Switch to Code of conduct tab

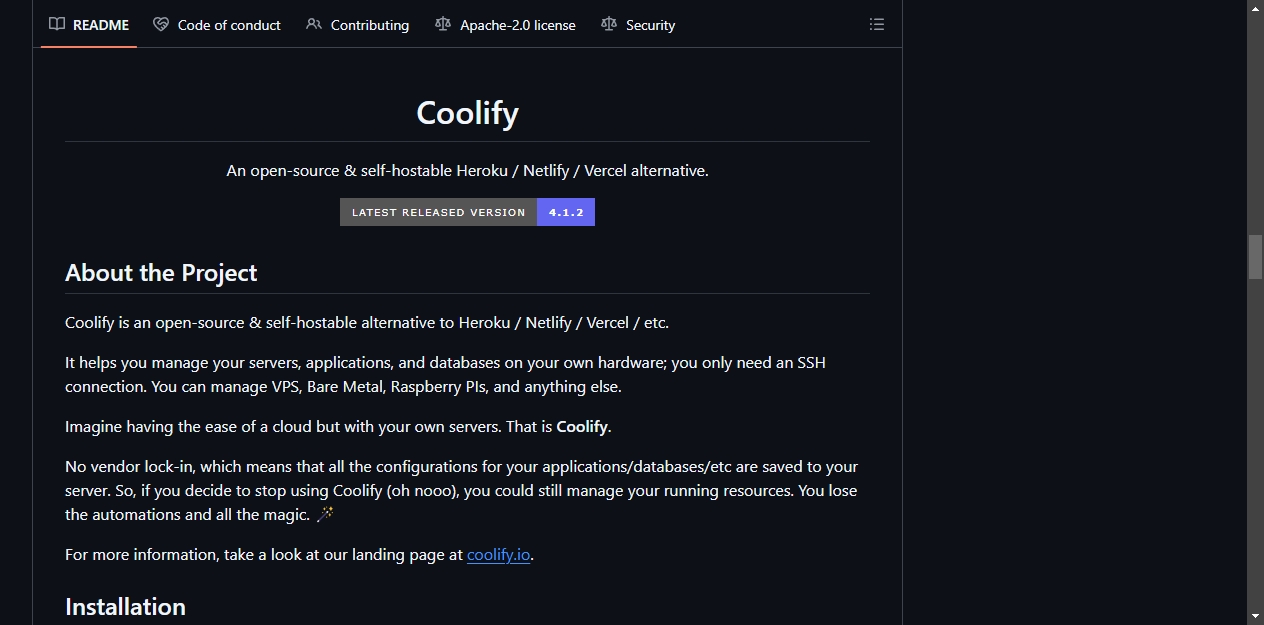(x=217, y=24)
